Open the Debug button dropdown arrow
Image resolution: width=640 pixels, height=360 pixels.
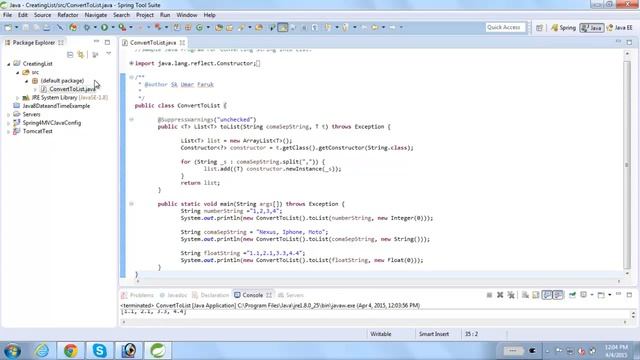coord(95,27)
